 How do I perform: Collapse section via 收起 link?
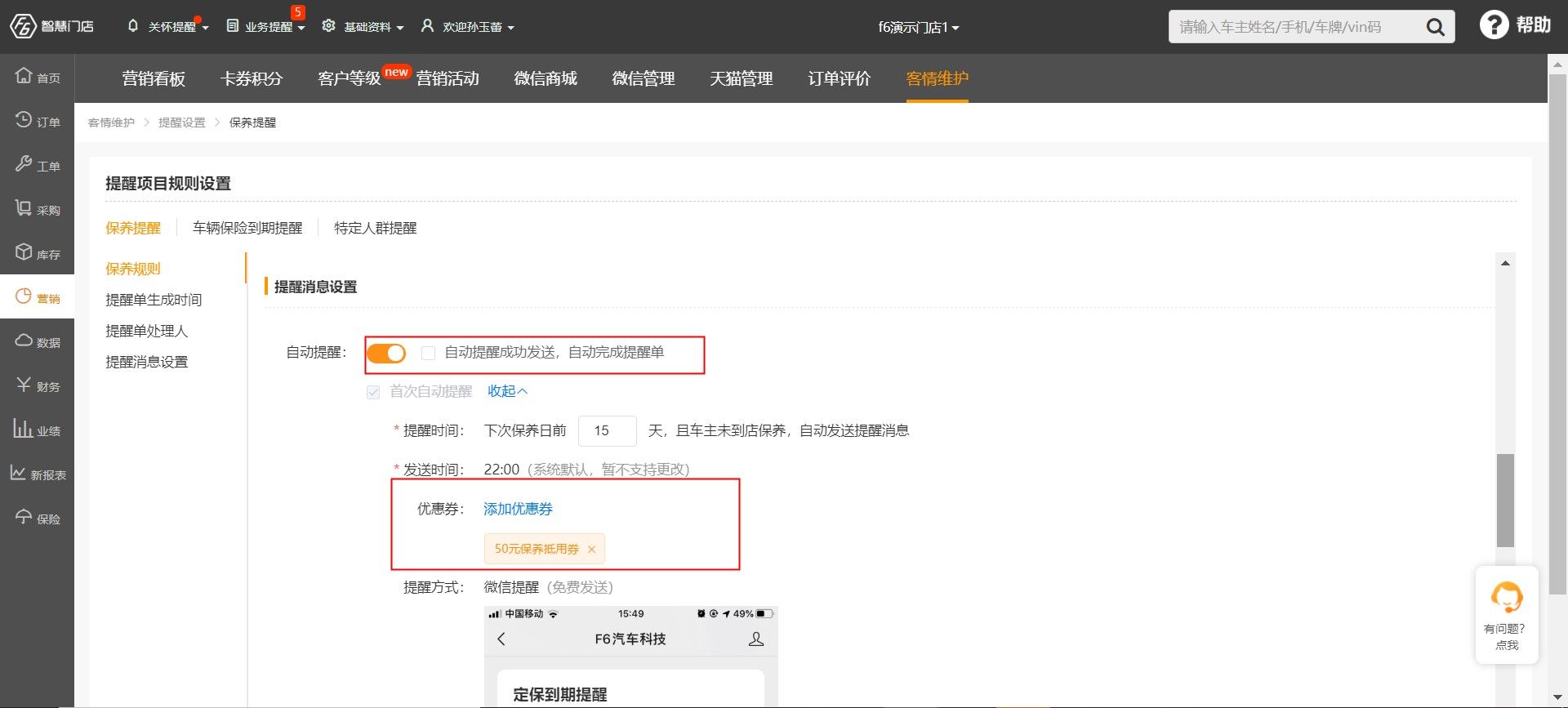pyautogui.click(x=507, y=391)
